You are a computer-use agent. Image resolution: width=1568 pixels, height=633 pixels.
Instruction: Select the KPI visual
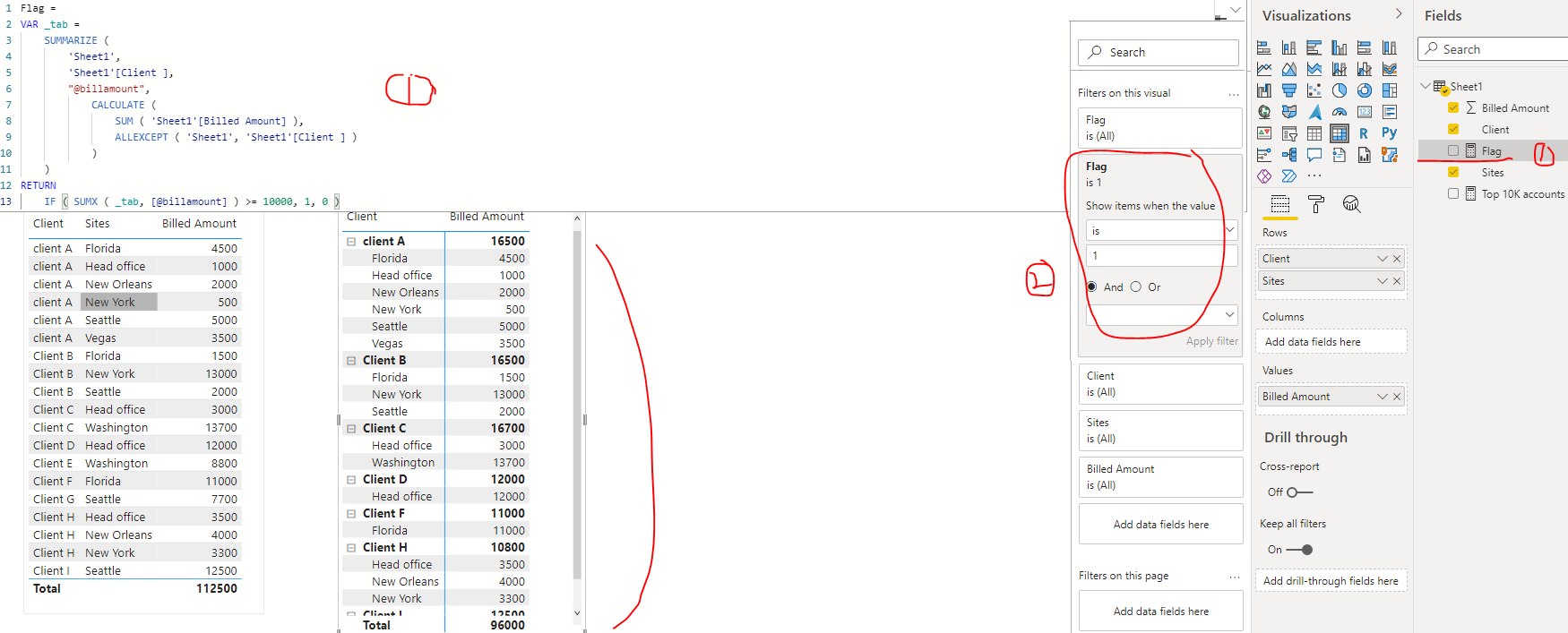[x=1264, y=133]
